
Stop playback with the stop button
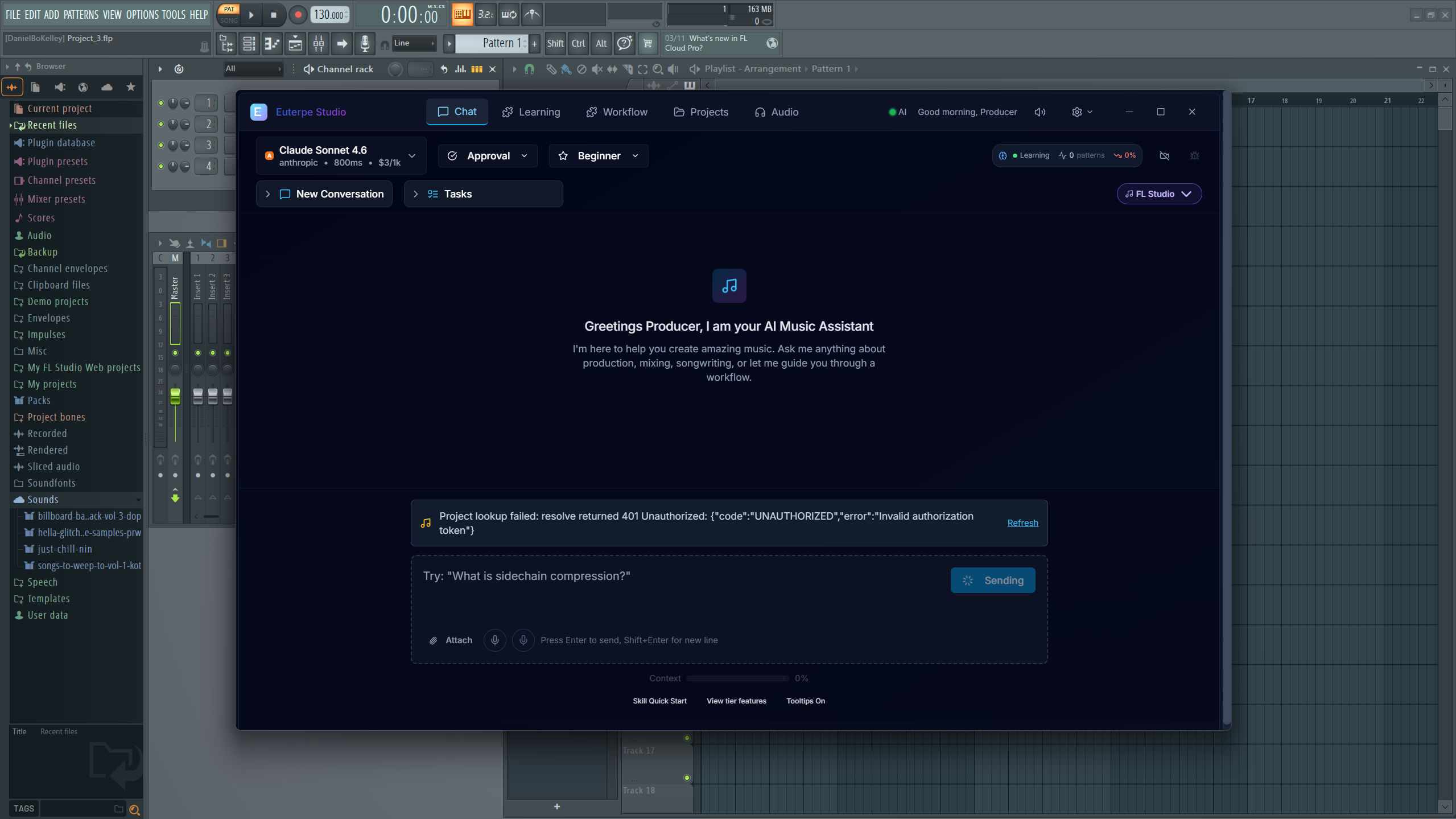coord(274,15)
